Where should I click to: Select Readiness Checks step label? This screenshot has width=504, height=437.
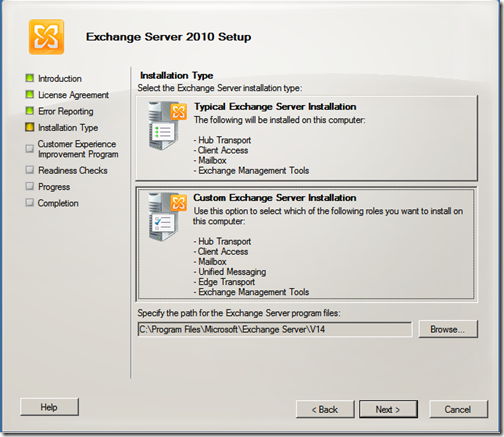[x=73, y=170]
